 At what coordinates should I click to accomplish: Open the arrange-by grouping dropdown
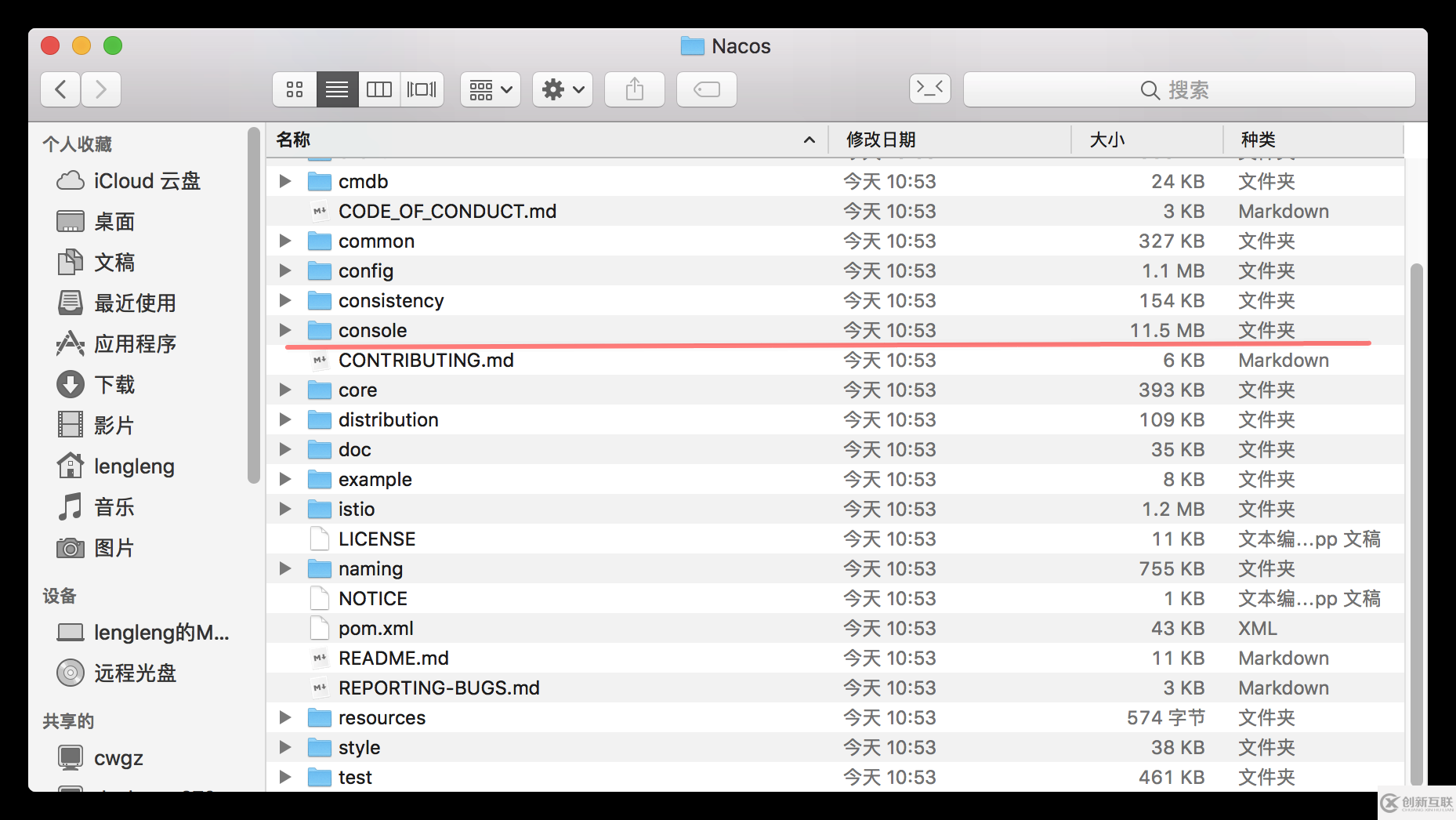tap(491, 89)
